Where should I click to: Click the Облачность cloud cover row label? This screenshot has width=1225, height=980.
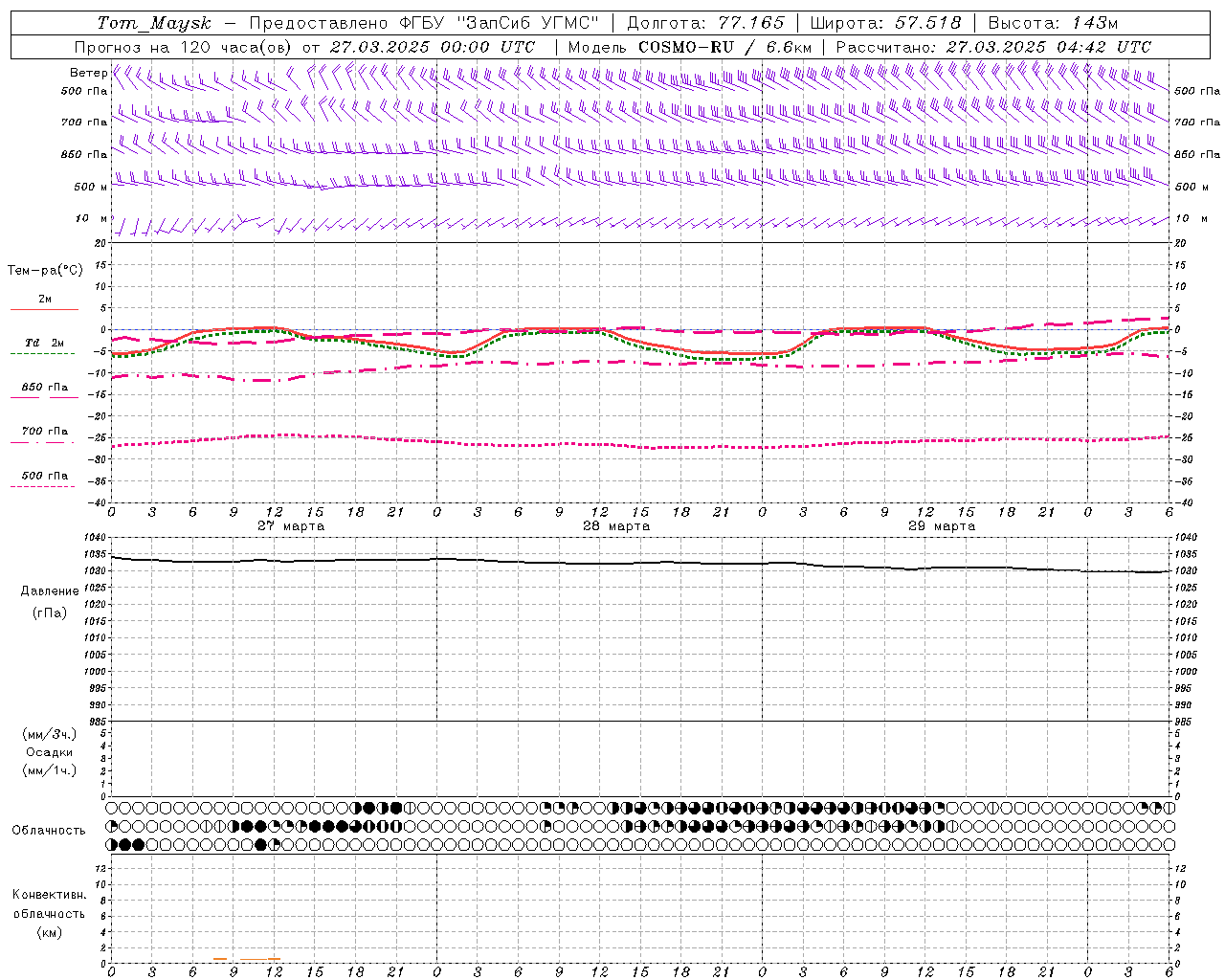point(49,830)
